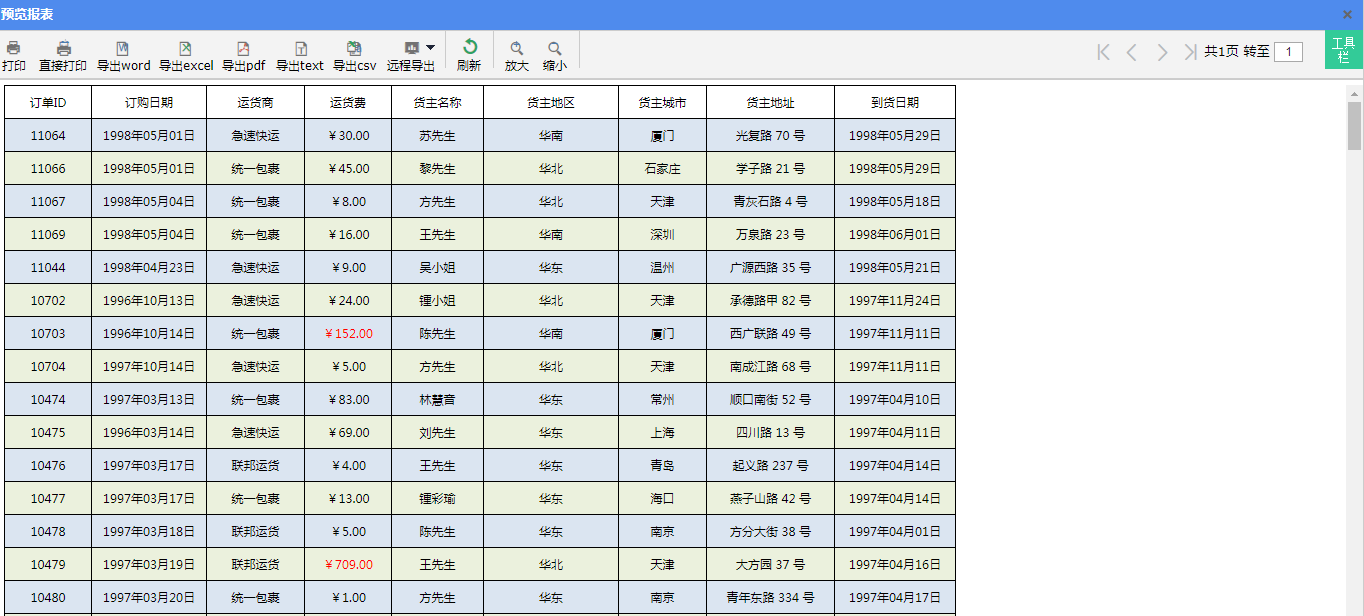Image resolution: width=1364 pixels, height=616 pixels.
Task: Click the Print (打印) icon
Action: pyautogui.click(x=14, y=49)
